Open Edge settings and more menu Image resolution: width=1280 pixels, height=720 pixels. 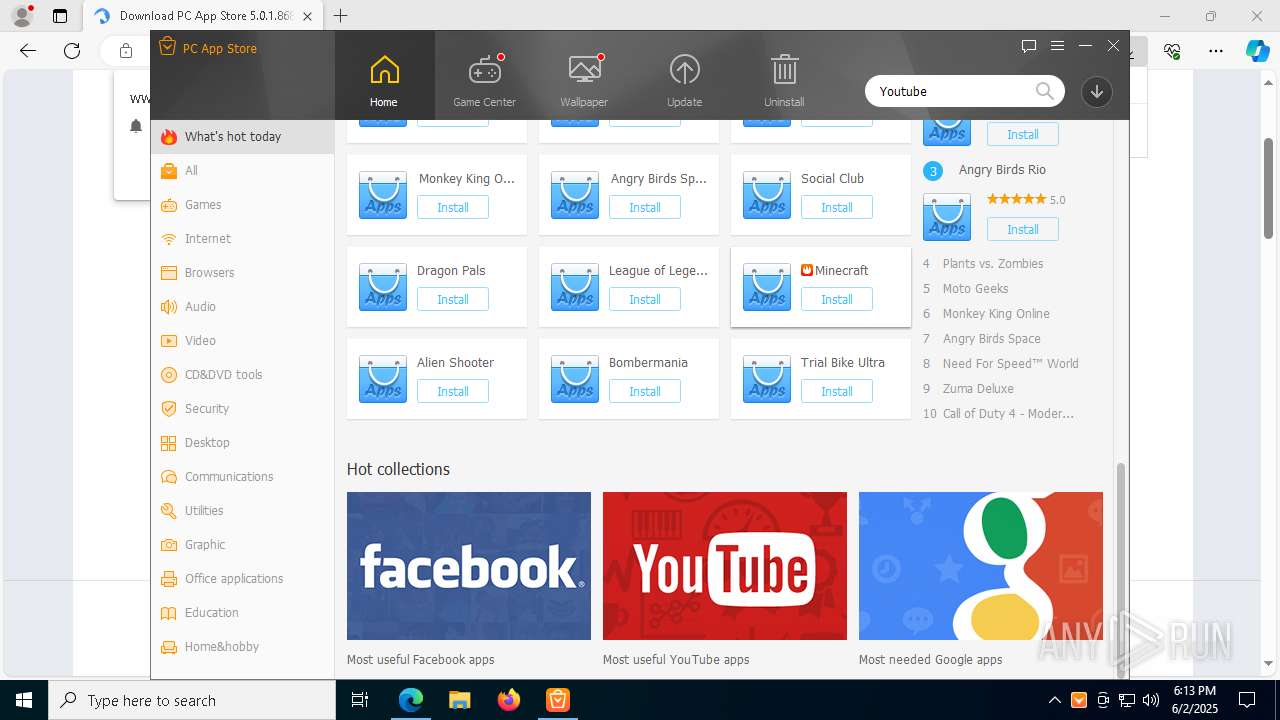point(1216,51)
